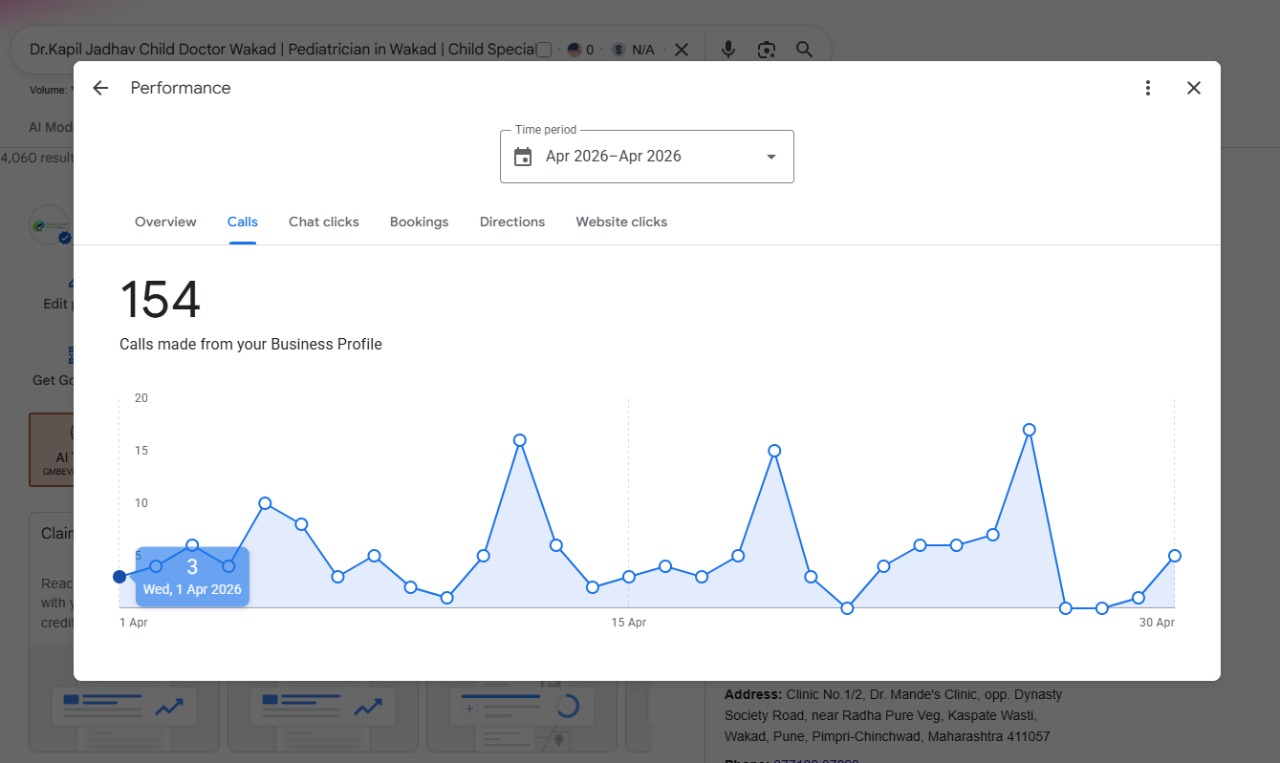Viewport: 1280px width, 763px height.
Task: Click the highest peak data point near 30 Apr
Action: [x=1029, y=430]
